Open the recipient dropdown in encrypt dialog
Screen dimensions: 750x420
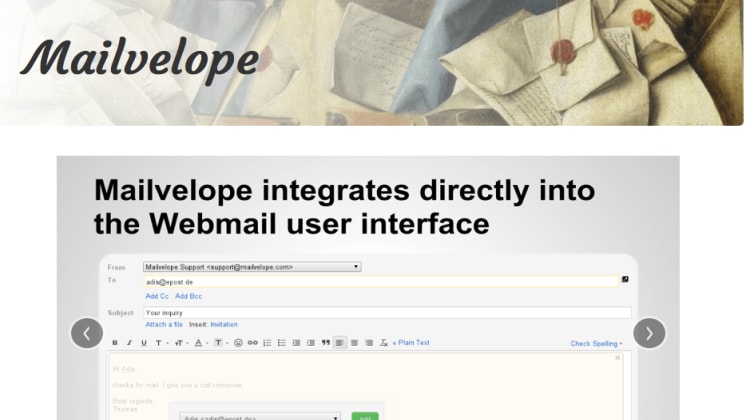click(x=260, y=416)
